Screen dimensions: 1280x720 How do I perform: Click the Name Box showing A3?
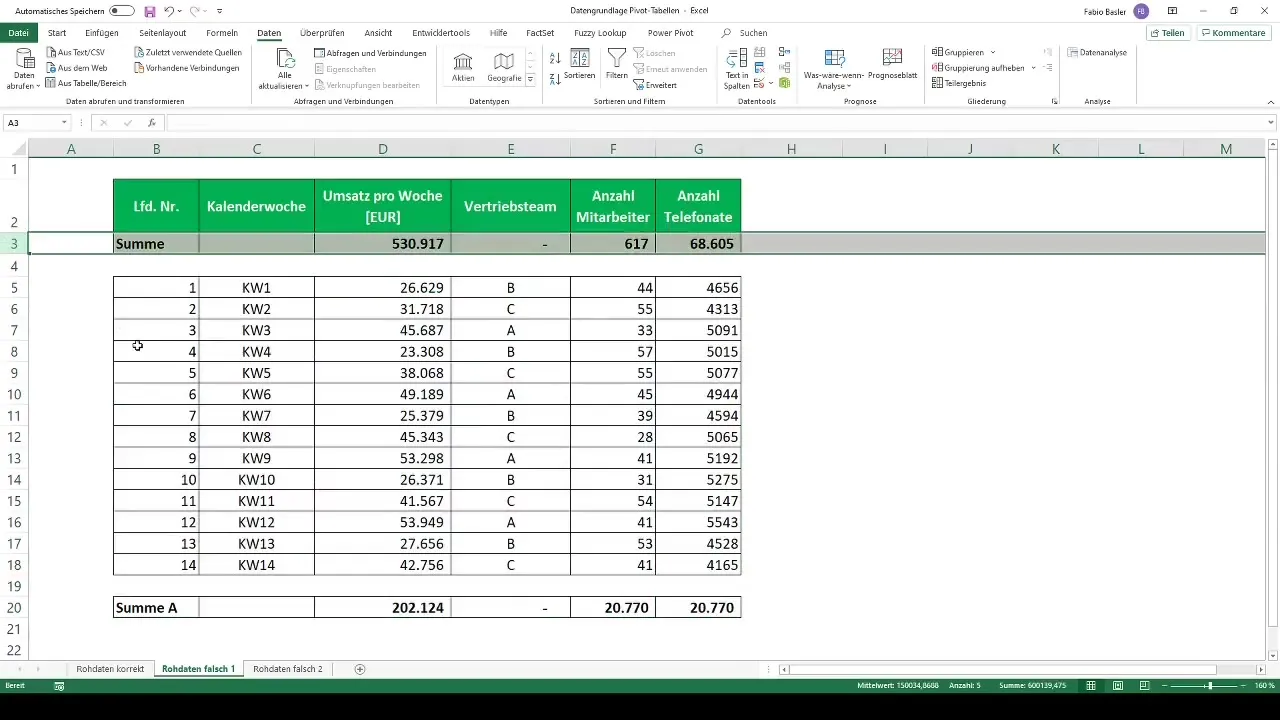32,123
